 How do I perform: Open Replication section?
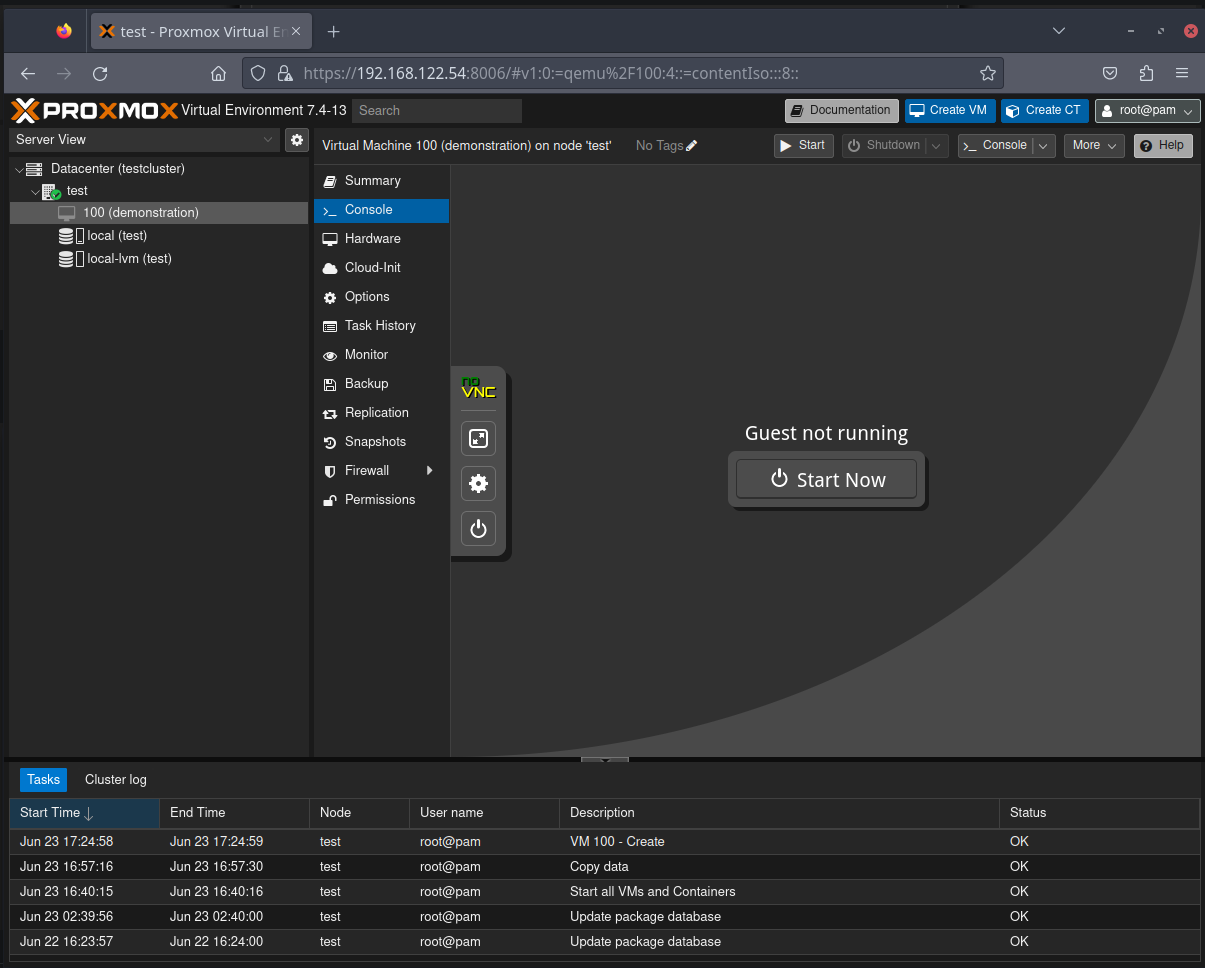pyautogui.click(x=381, y=413)
